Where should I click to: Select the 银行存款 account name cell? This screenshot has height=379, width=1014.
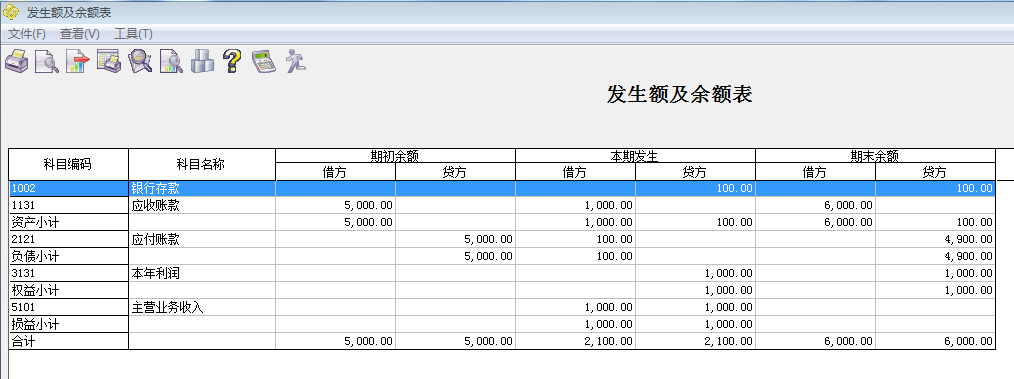point(202,189)
